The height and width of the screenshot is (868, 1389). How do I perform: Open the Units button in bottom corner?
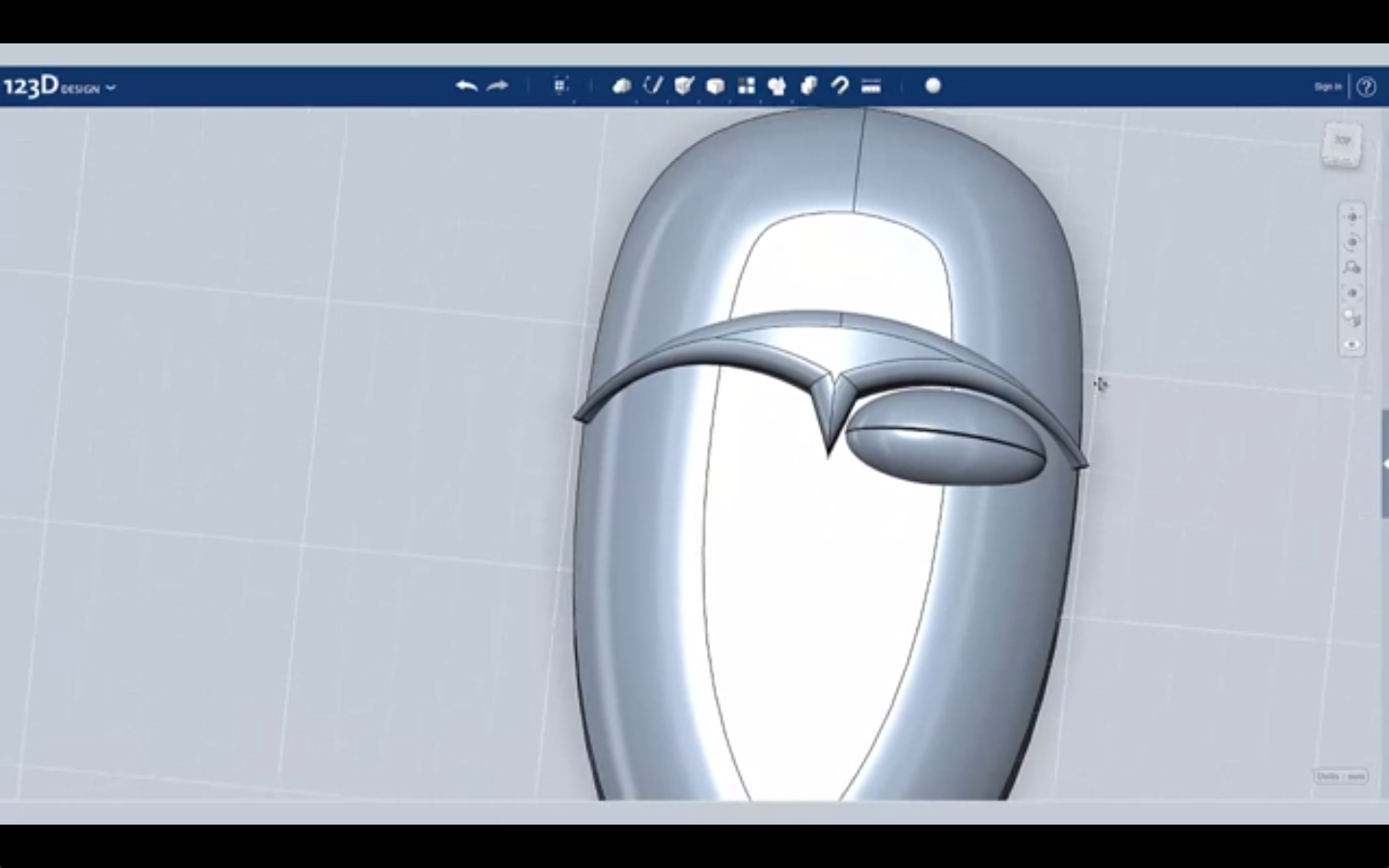click(x=1341, y=776)
